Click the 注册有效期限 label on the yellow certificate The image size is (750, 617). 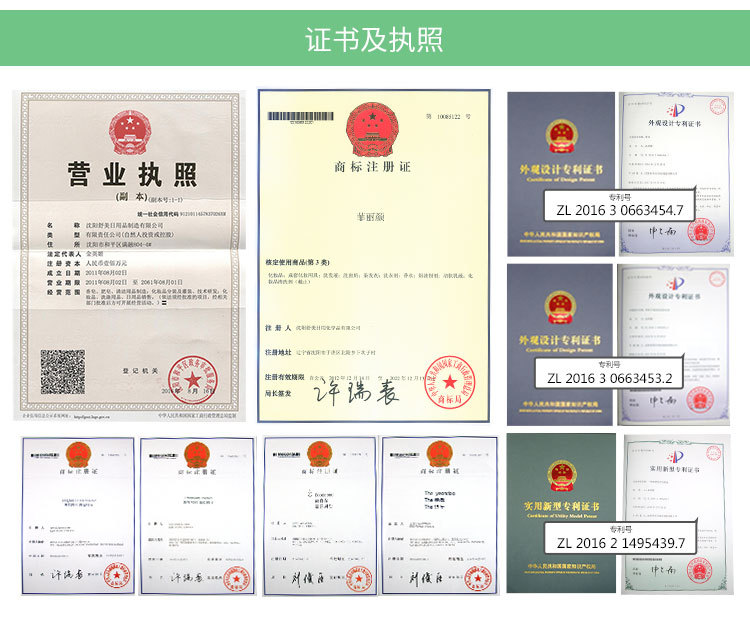tap(285, 377)
